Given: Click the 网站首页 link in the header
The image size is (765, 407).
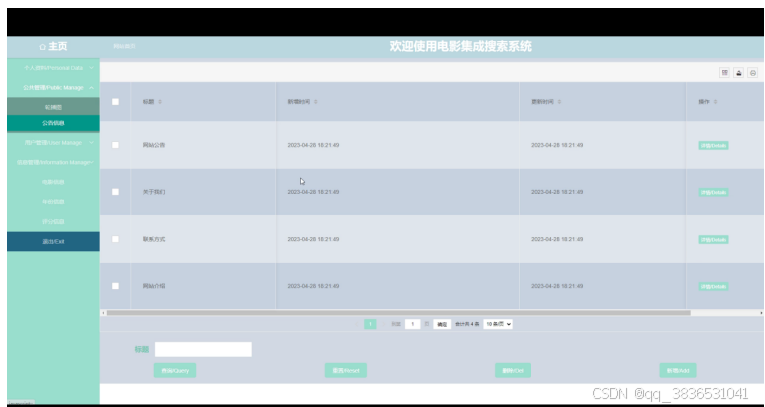Looking at the screenshot, I should 124,46.
